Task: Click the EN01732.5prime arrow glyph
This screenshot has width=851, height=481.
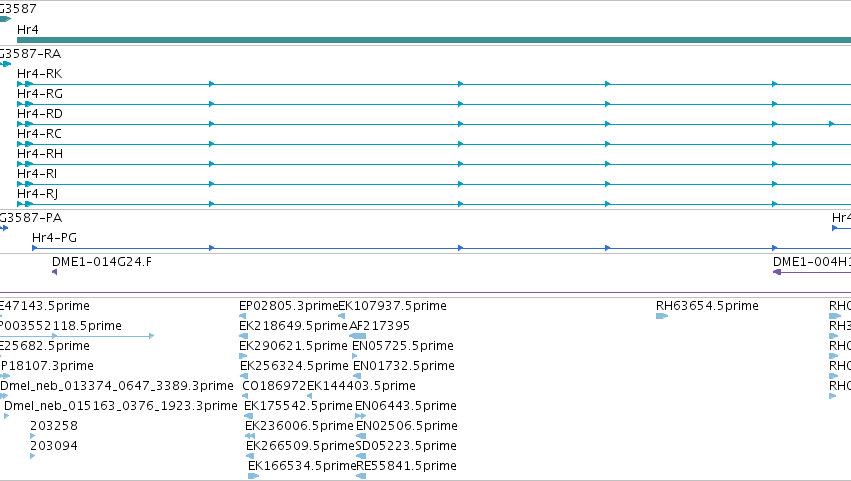Action: click(357, 376)
